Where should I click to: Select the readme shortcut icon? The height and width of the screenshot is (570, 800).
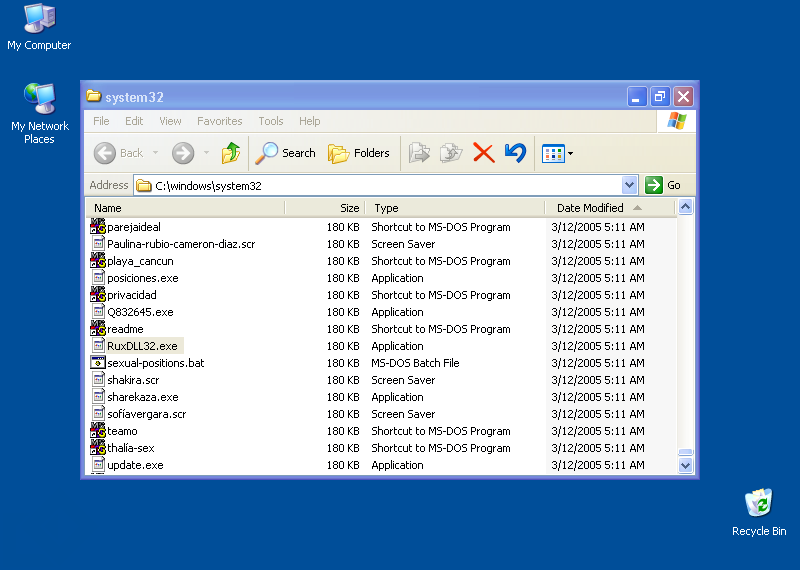point(97,328)
